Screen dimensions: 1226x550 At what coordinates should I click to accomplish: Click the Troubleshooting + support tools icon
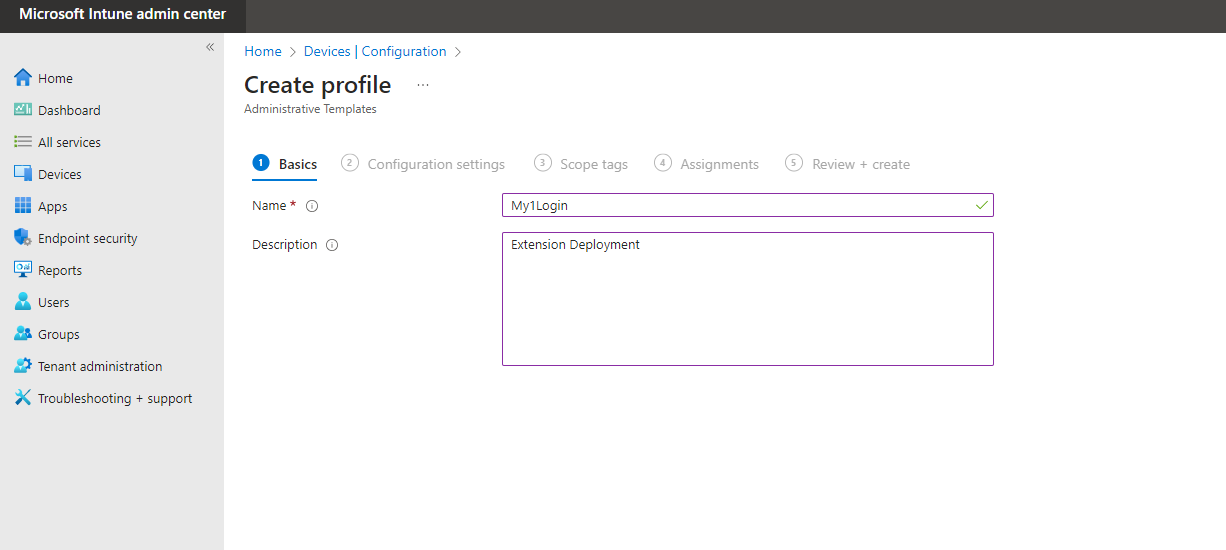(x=23, y=398)
